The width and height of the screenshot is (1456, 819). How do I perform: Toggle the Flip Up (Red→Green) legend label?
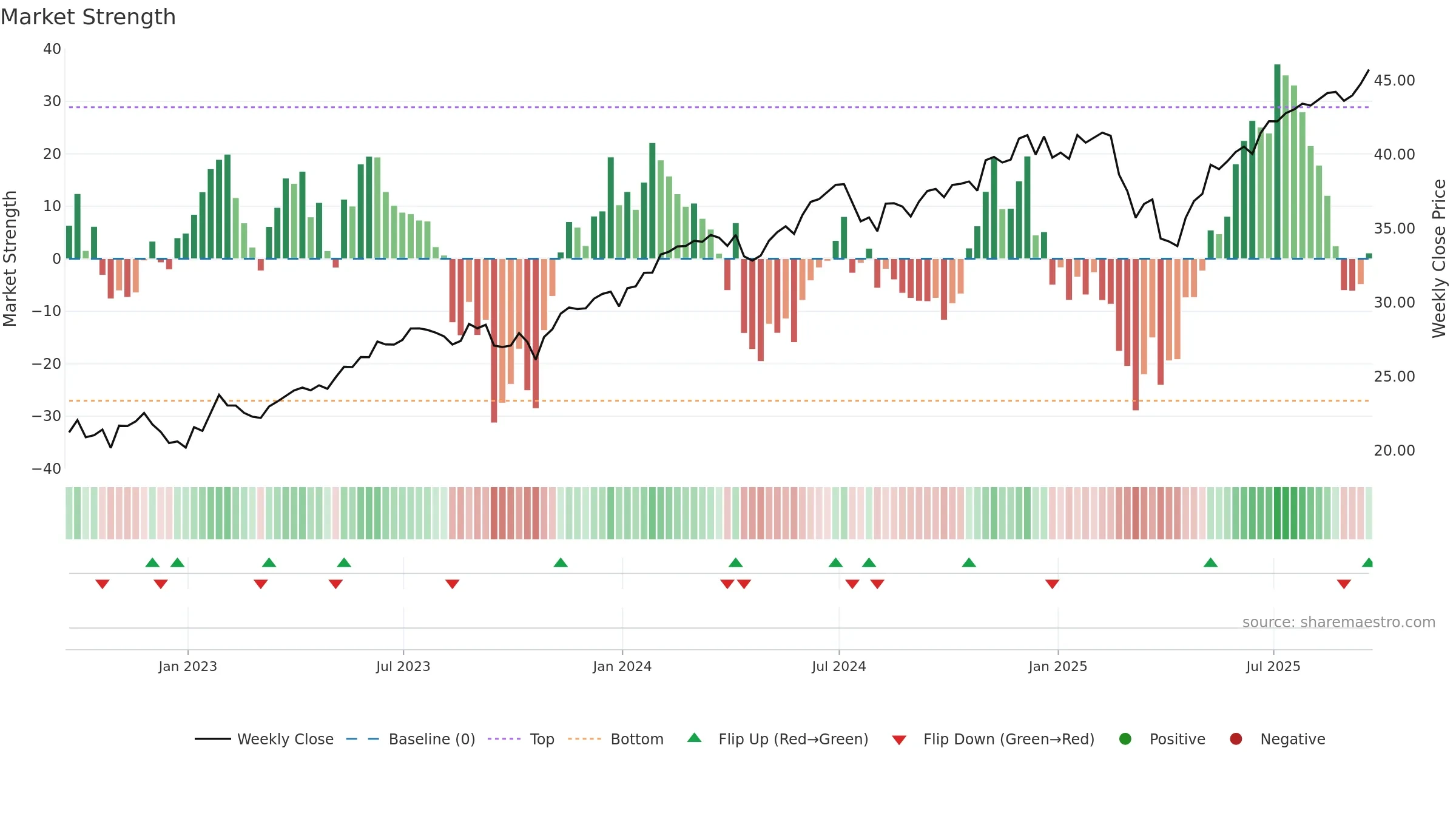(794, 739)
